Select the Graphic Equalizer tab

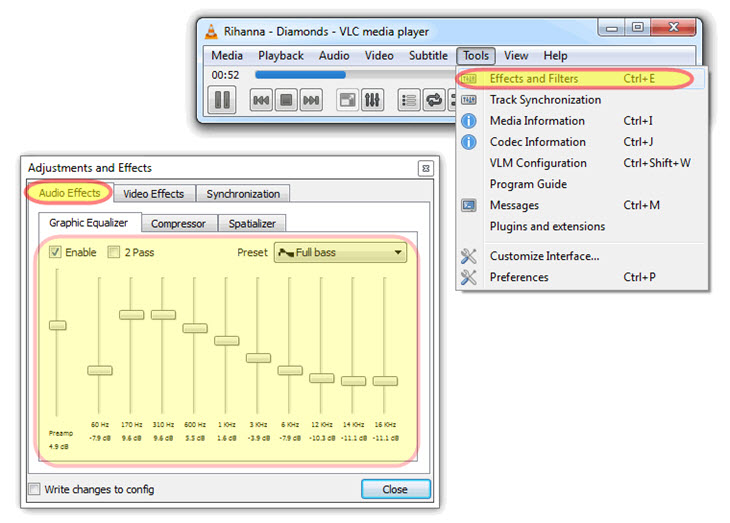(x=88, y=223)
